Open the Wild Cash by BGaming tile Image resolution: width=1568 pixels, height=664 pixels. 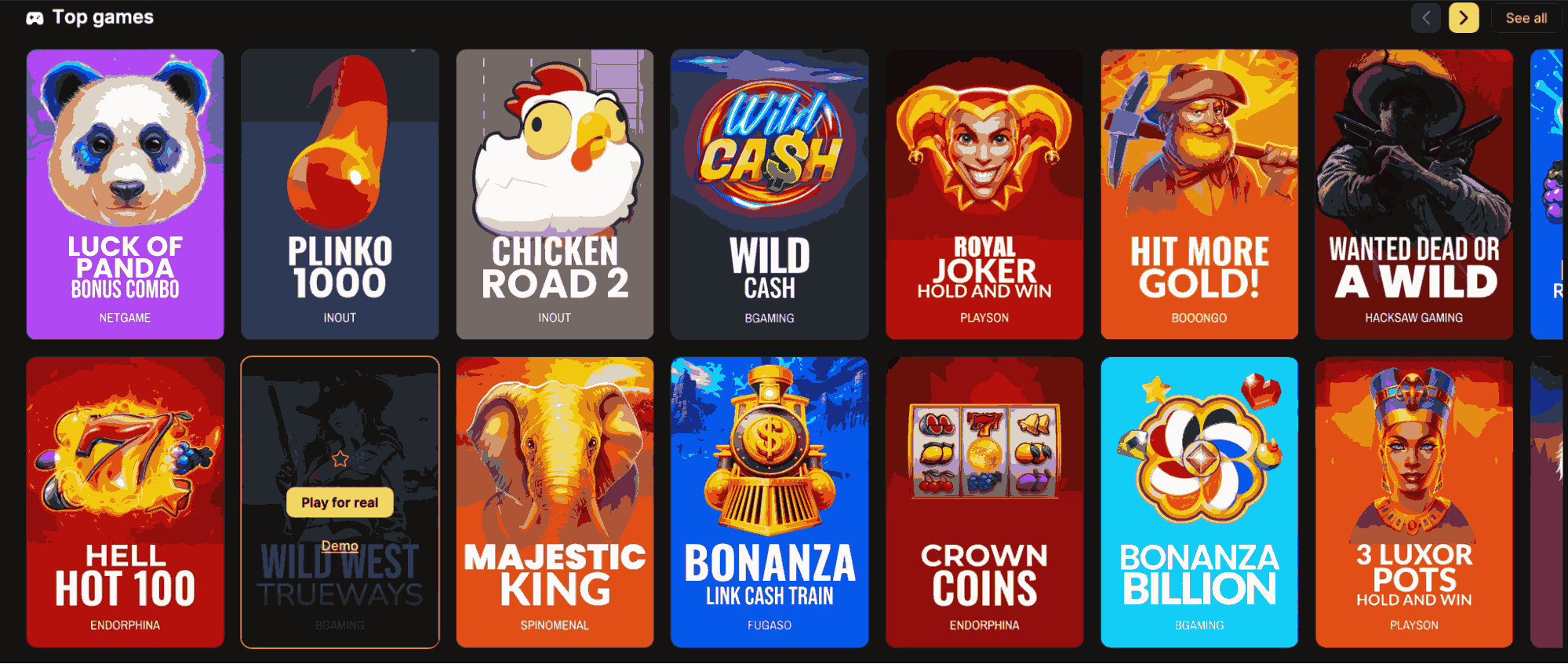(769, 194)
